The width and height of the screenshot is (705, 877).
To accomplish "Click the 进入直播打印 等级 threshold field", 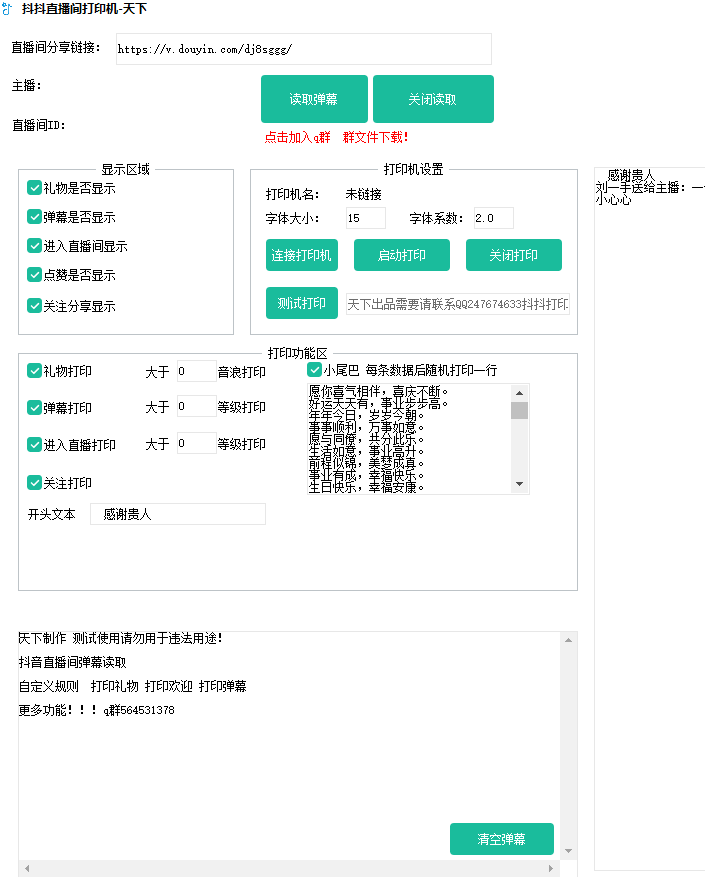I will point(196,443).
